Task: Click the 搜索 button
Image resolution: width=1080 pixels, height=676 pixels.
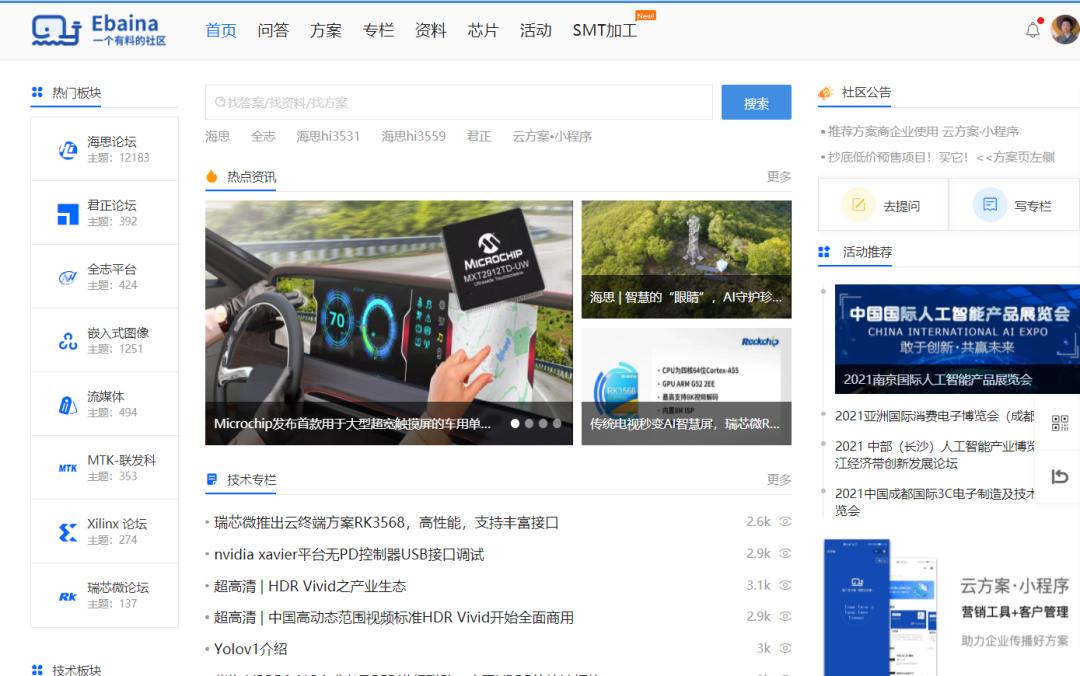Action: point(756,103)
